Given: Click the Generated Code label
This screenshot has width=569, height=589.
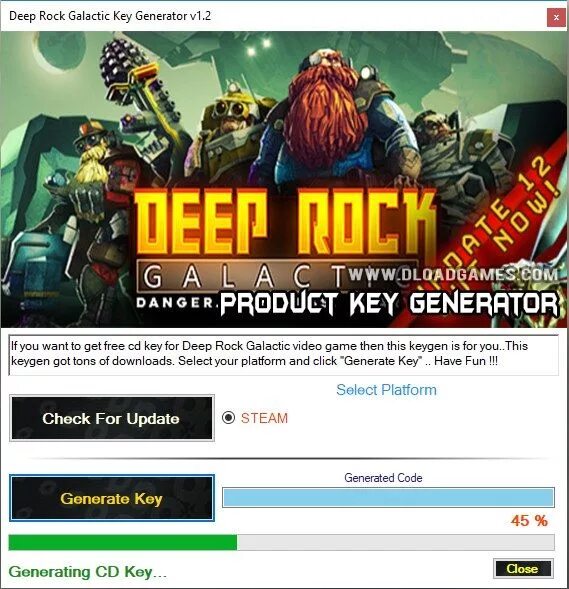Looking at the screenshot, I should 383,477.
